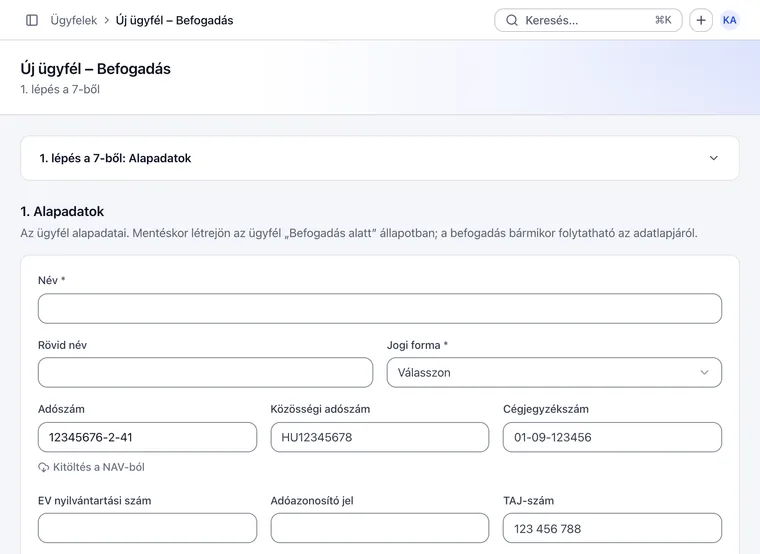
Task: Click into the Név field
Action: point(380,308)
